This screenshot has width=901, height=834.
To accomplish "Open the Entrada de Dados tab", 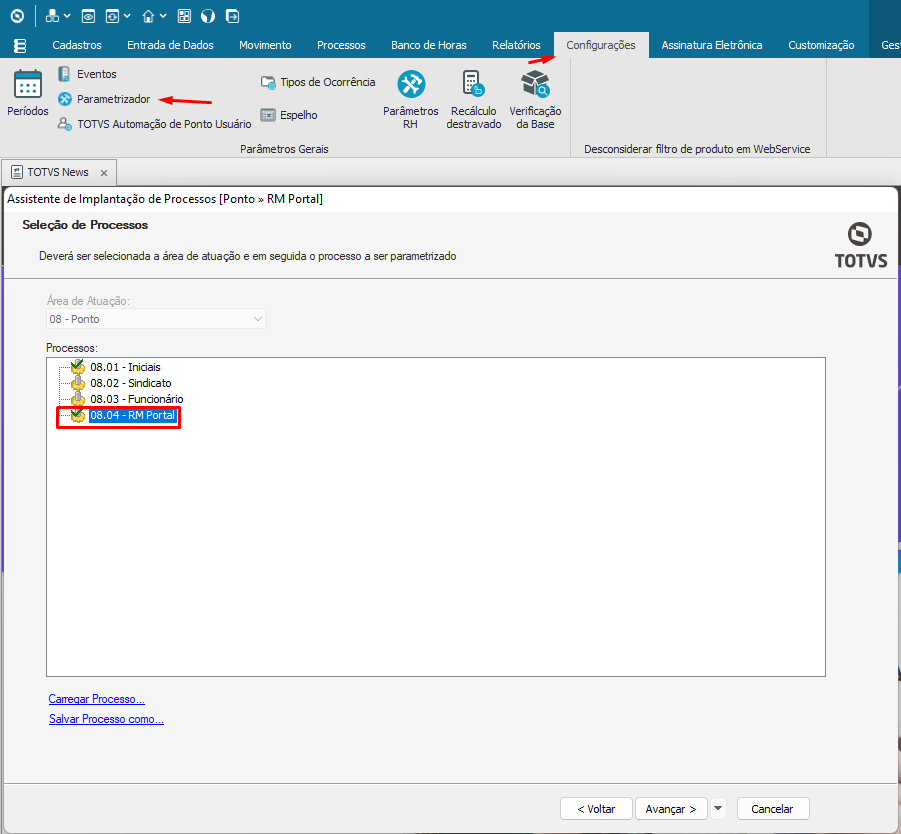I will [170, 45].
